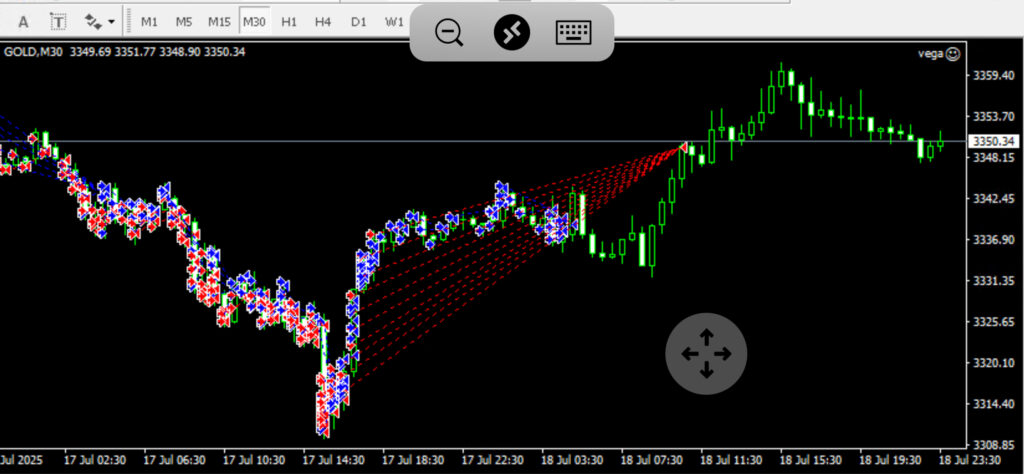The width and height of the screenshot is (1024, 474).
Task: Click the 18 Jul 03:30 time label
Action: [573, 460]
